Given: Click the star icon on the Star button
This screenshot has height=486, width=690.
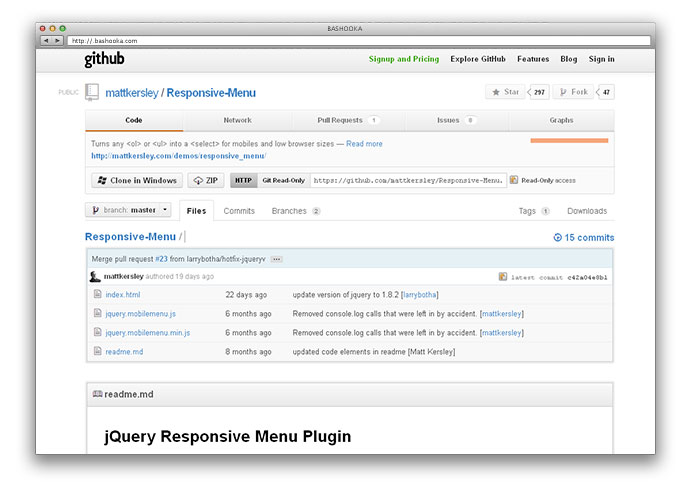Looking at the screenshot, I should pos(496,92).
